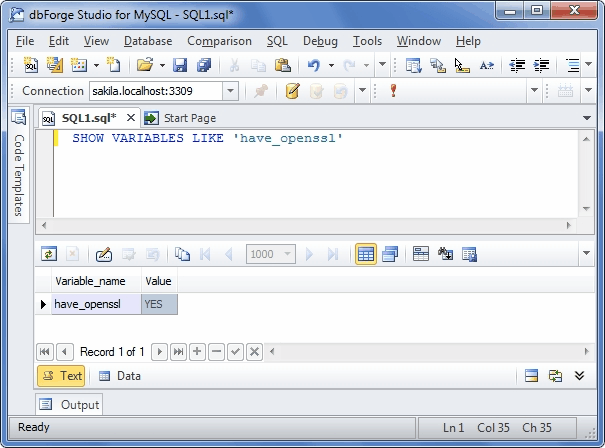
Task: Click the Code Templates side panel icon
Action: [19, 117]
